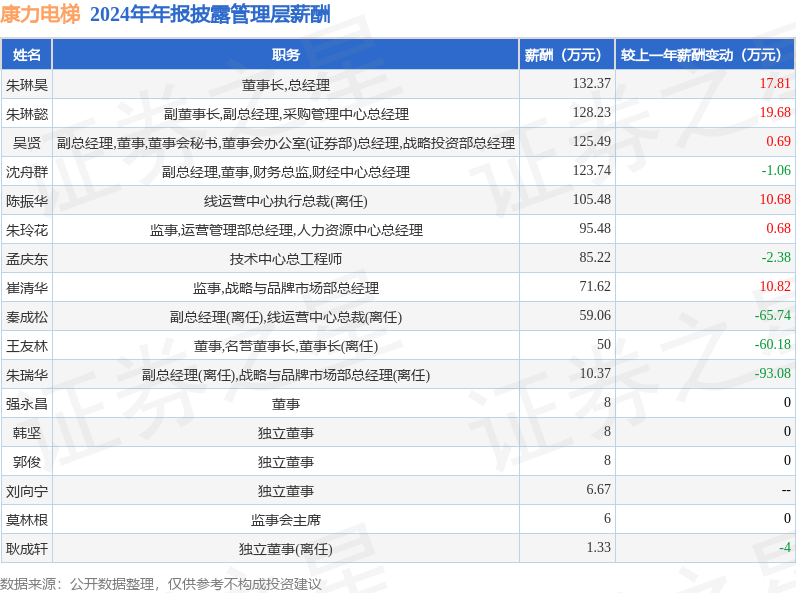This screenshot has height=593, width=796.
Task: Click the salary value 123.74
Action: [591, 170]
